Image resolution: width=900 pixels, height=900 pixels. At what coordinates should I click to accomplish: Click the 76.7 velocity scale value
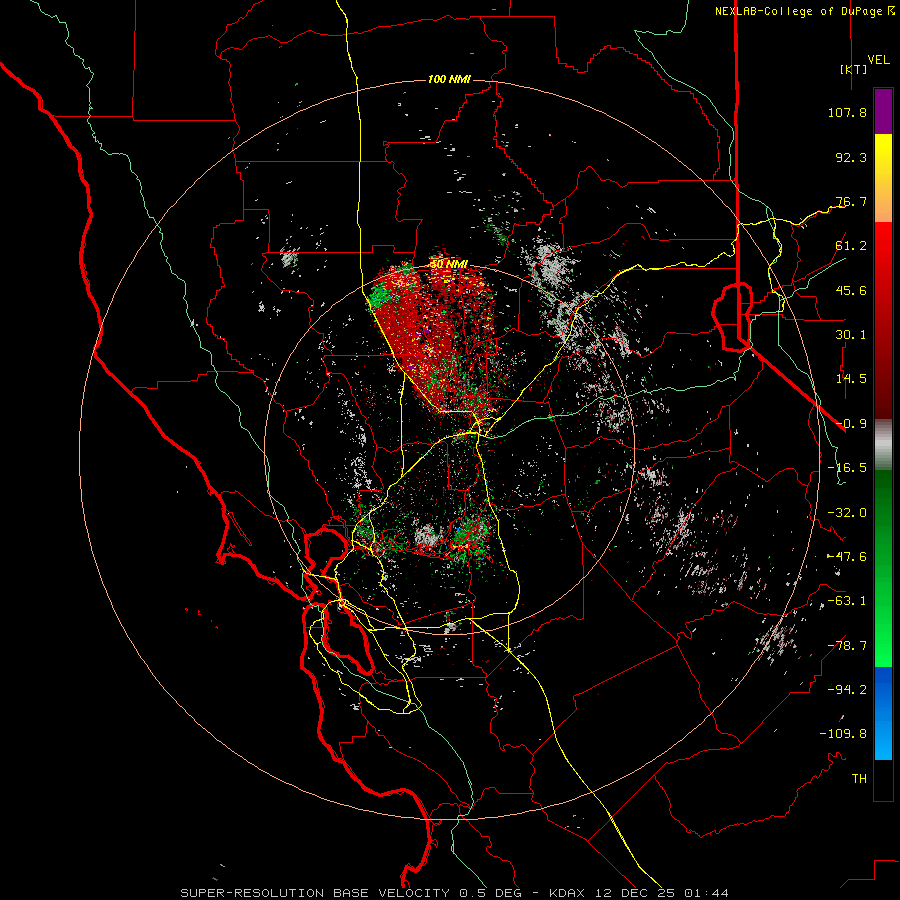pyautogui.click(x=851, y=201)
